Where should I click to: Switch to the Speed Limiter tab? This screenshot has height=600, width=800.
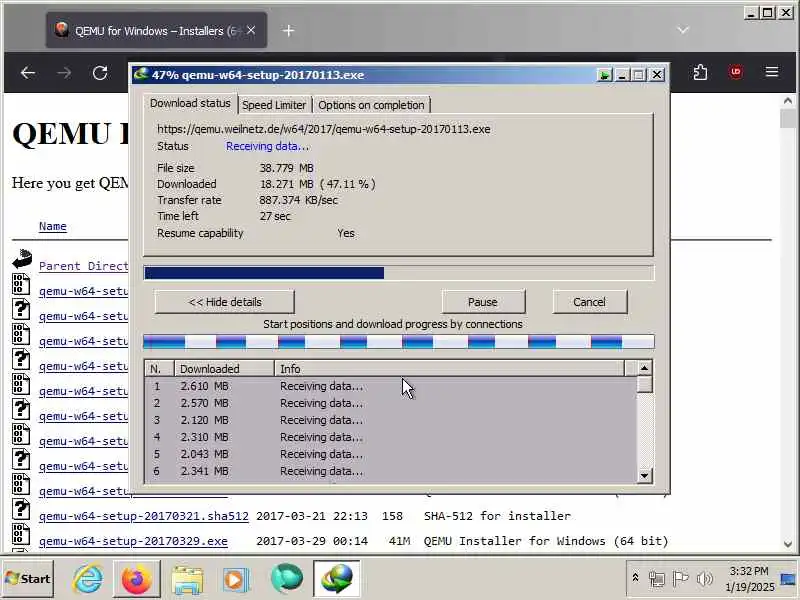[274, 105]
